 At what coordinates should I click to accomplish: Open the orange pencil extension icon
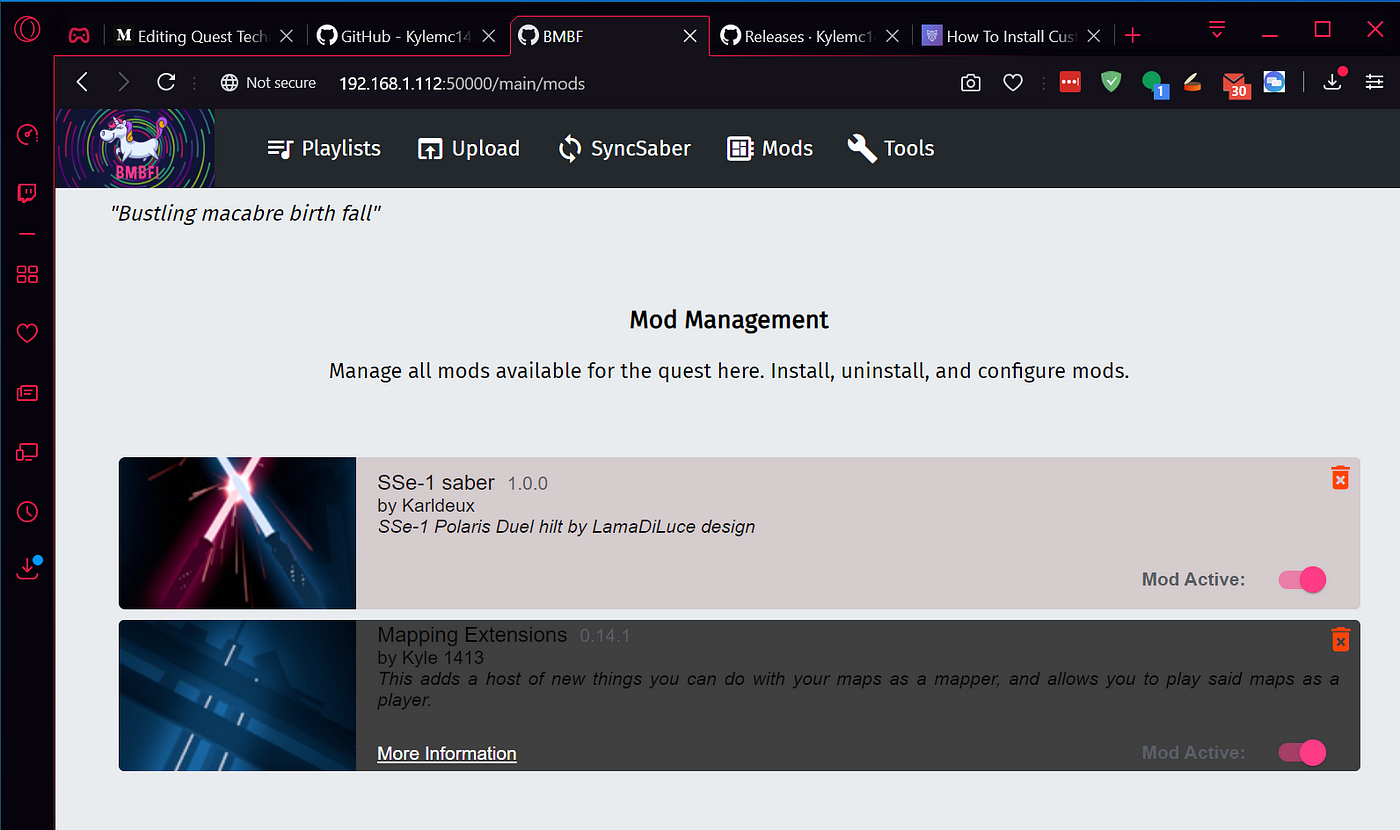[1192, 83]
